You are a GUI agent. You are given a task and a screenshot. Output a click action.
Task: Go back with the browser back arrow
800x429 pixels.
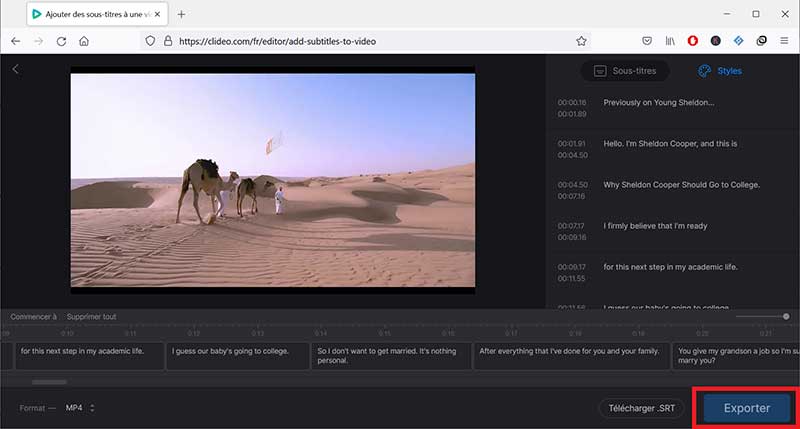click(16, 41)
